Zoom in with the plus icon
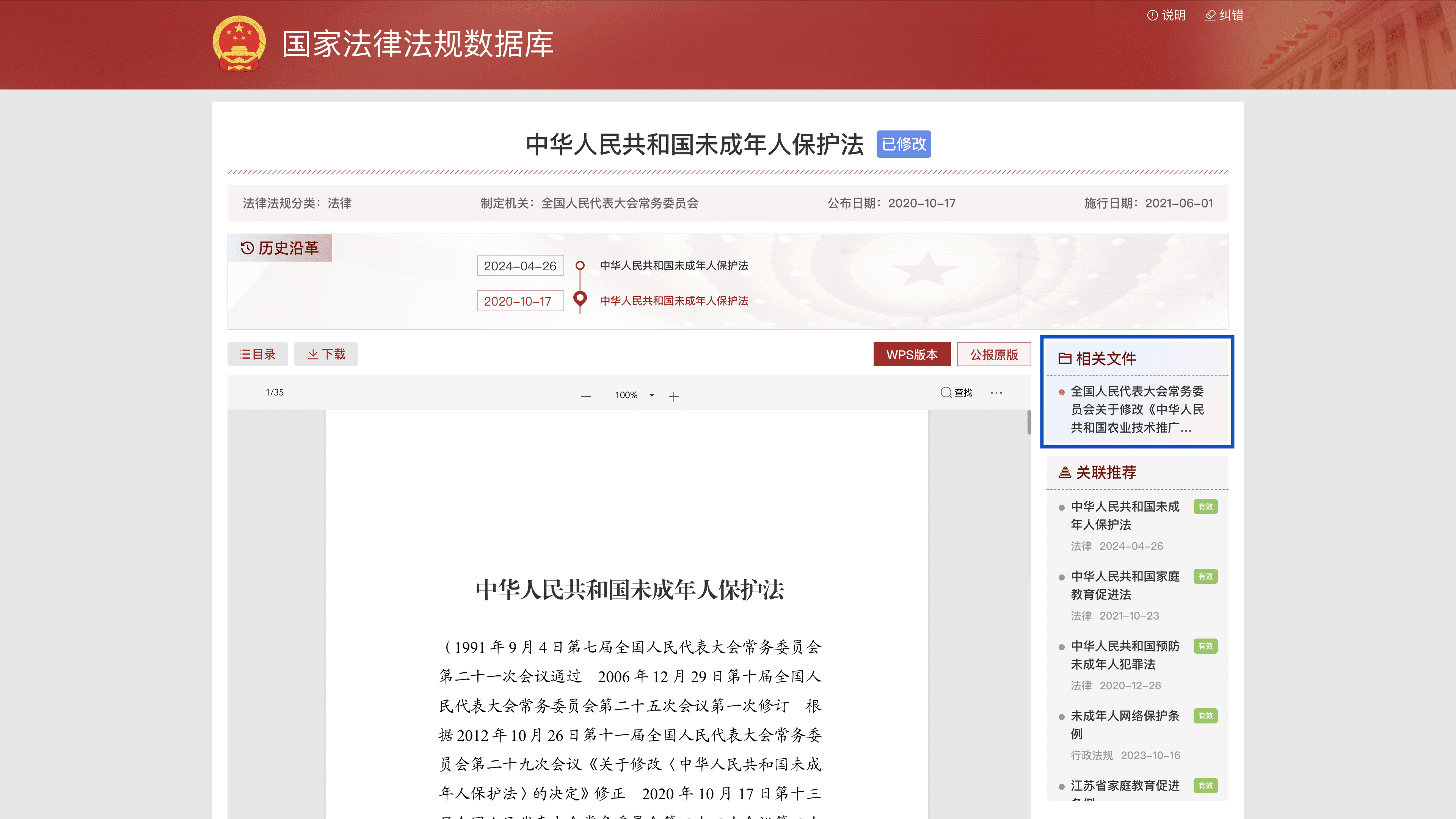 click(x=673, y=395)
